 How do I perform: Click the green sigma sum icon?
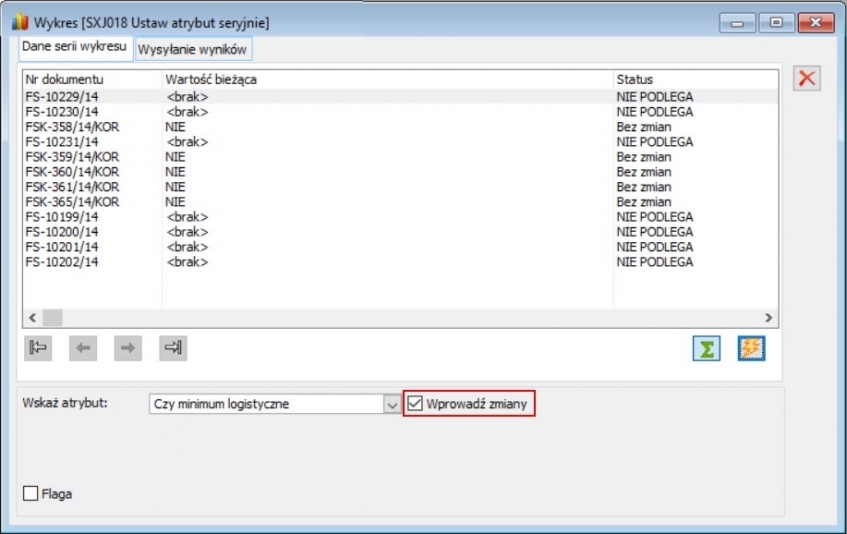click(x=707, y=348)
